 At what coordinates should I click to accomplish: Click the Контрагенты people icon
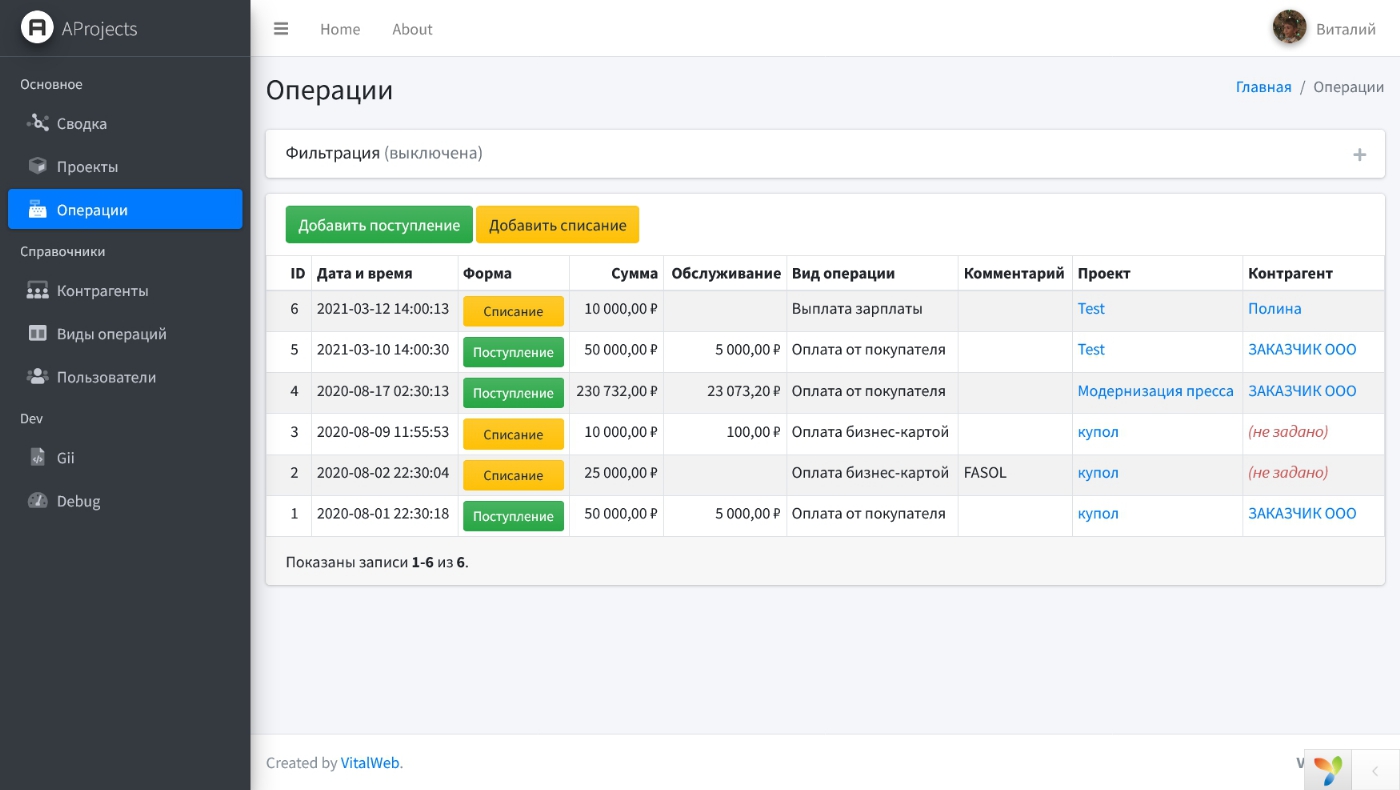[38, 290]
